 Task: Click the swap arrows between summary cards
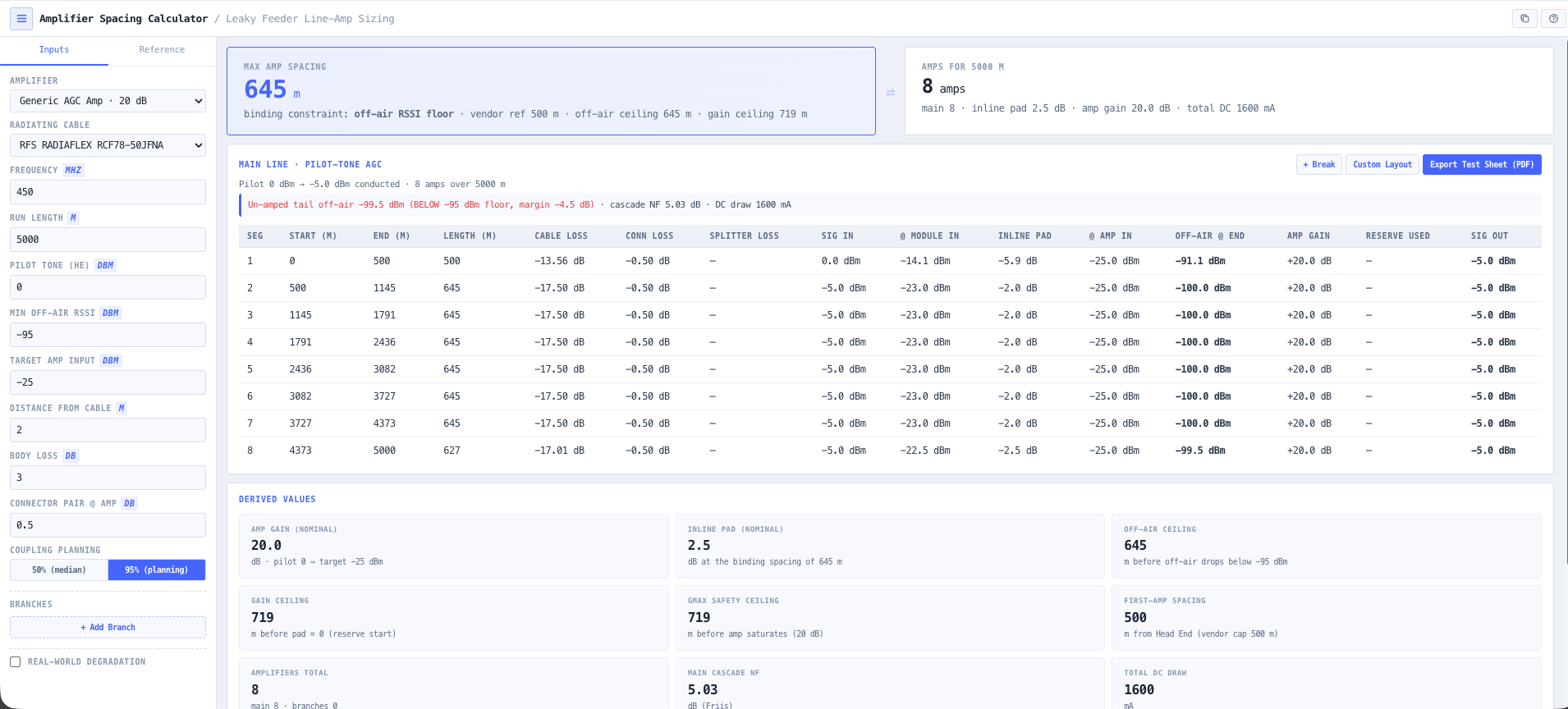coord(890,93)
